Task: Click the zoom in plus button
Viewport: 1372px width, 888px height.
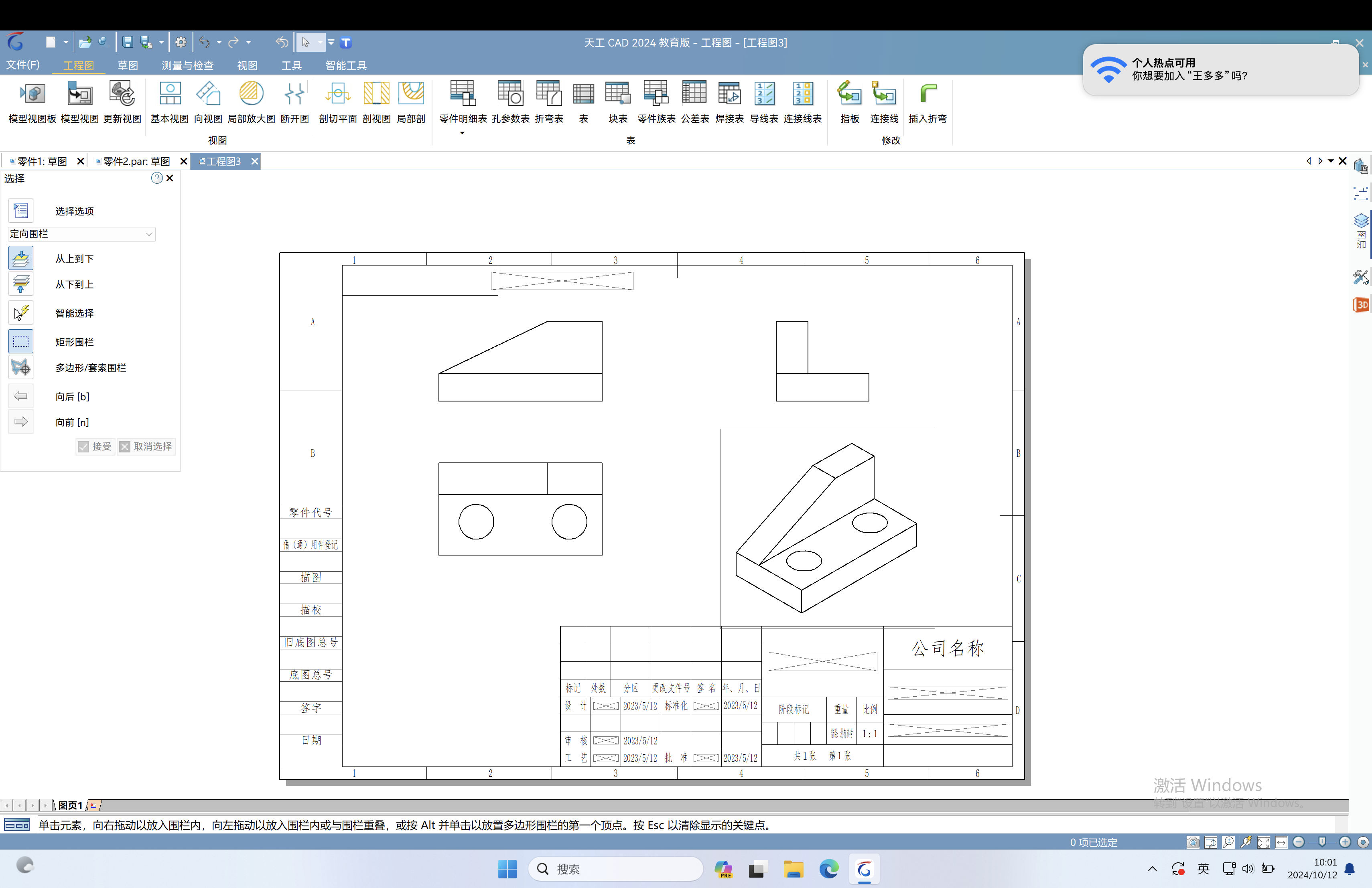Action: (x=1345, y=842)
